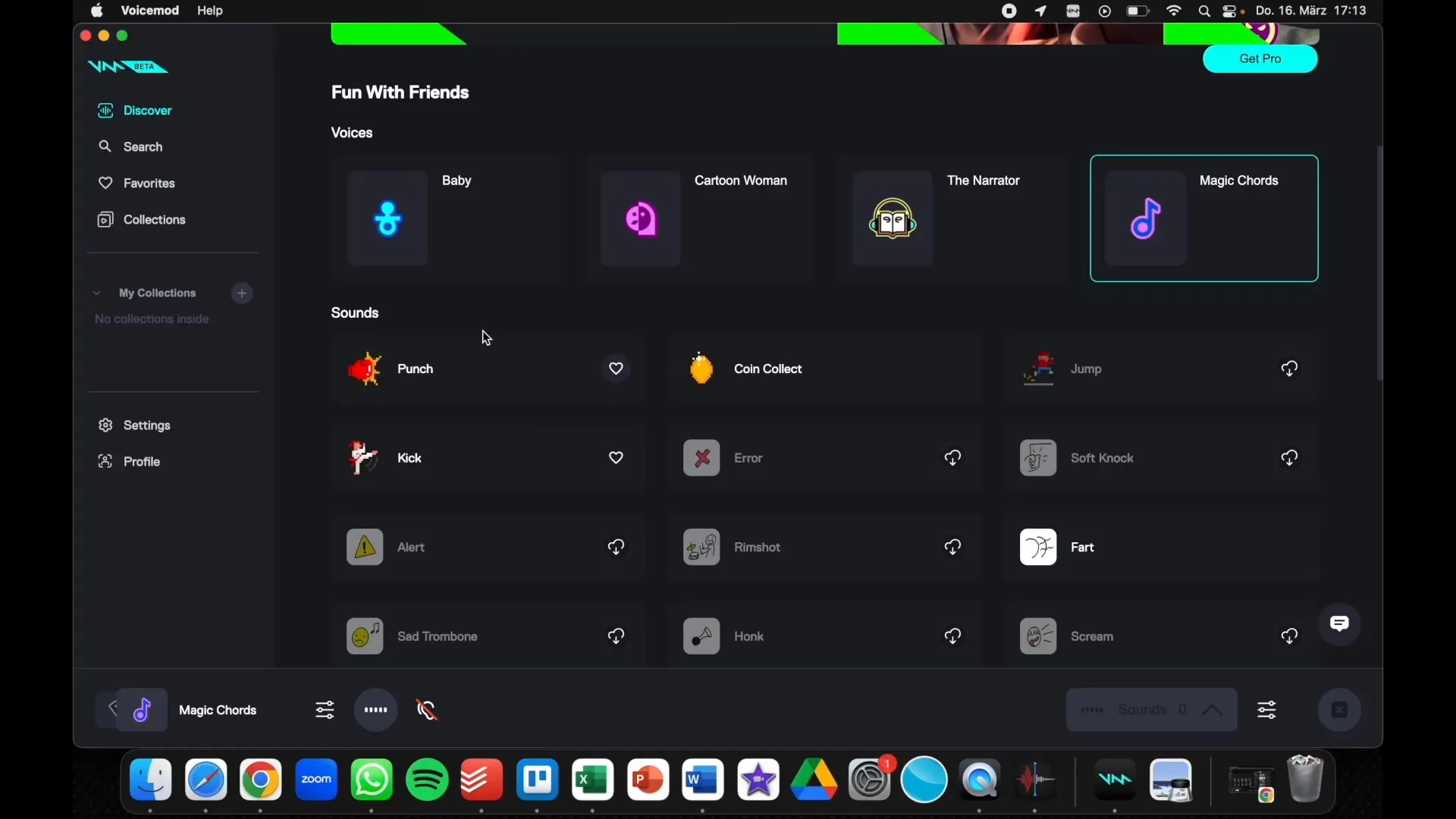Click the Coin Collect sound icon
This screenshot has width=1456, height=819.
[700, 368]
